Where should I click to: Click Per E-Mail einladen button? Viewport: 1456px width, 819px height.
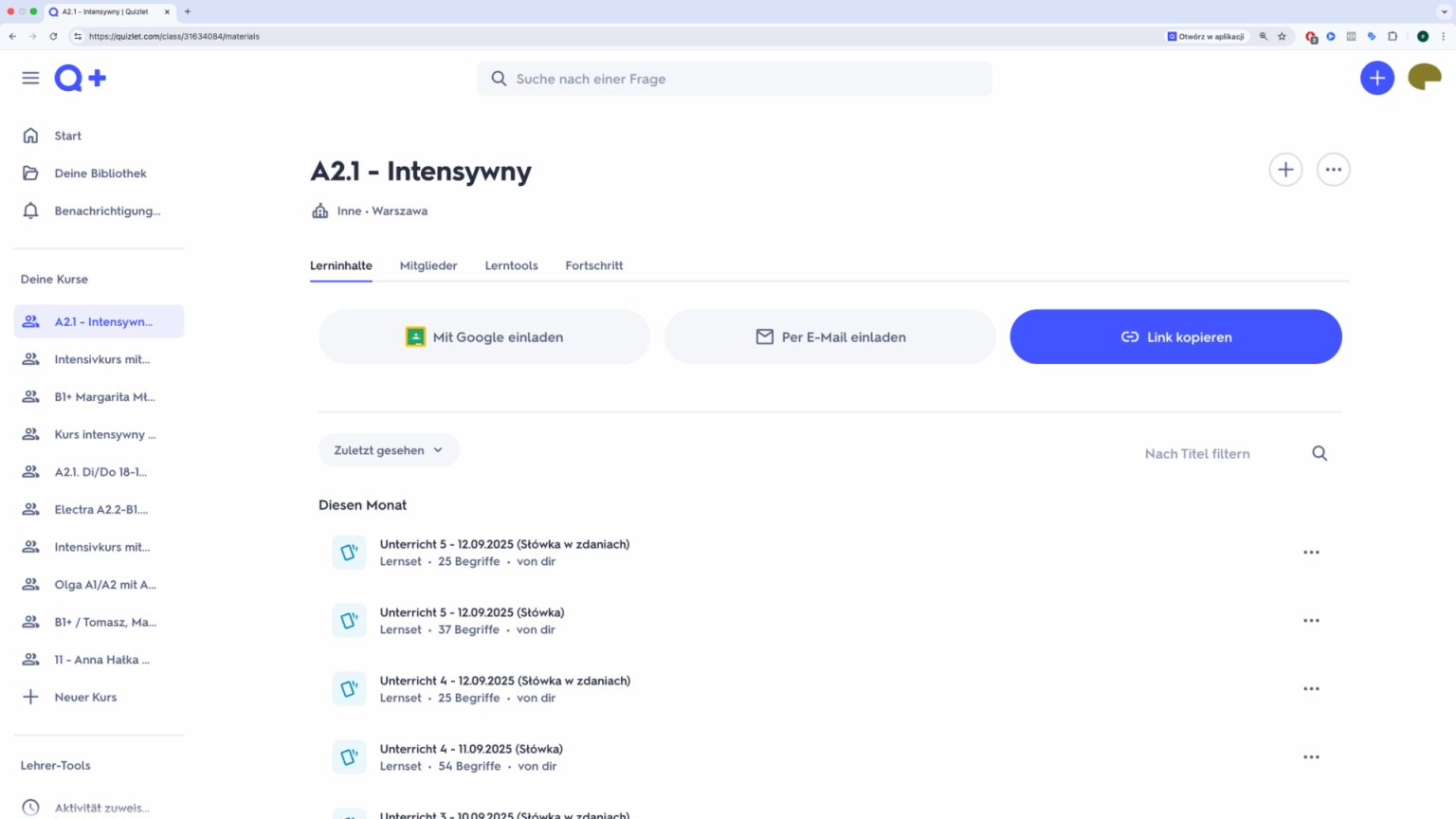[x=829, y=337]
